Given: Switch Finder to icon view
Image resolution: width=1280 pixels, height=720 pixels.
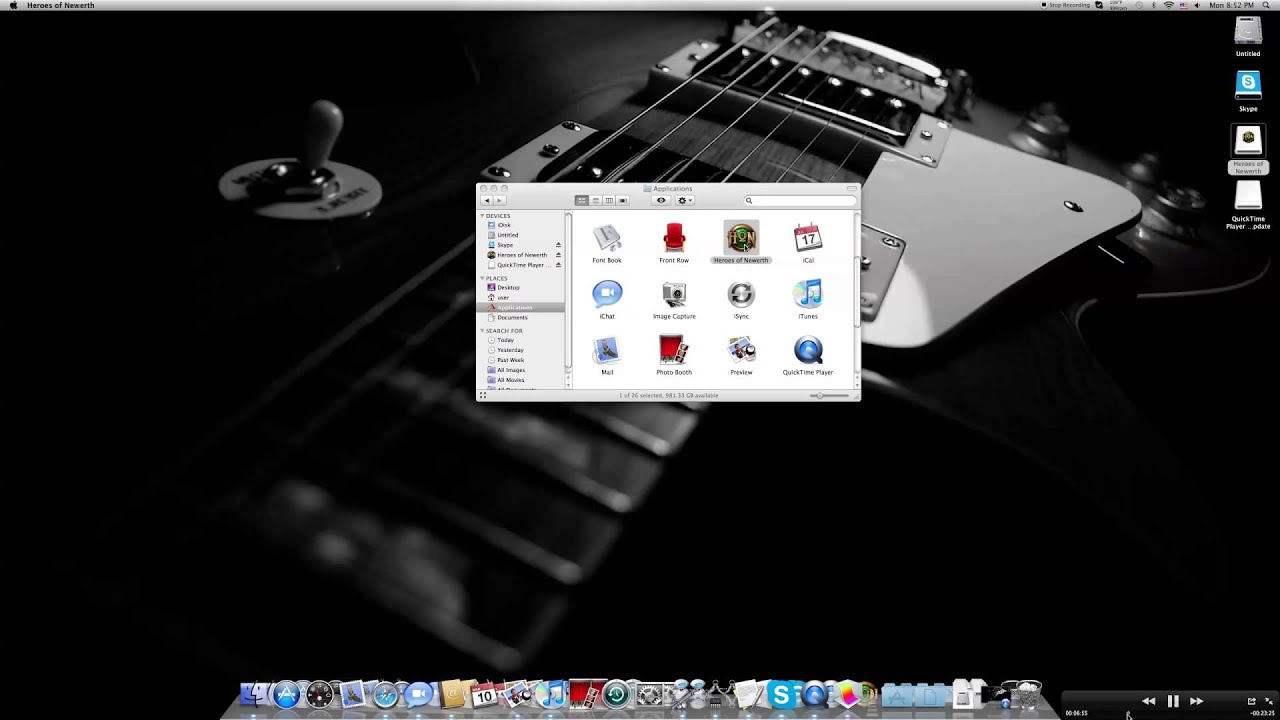Looking at the screenshot, I should pyautogui.click(x=581, y=200).
